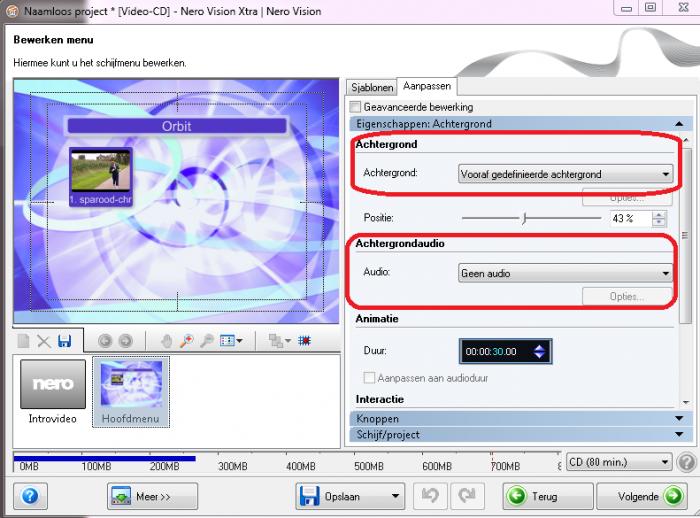Go back with the Terug button
This screenshot has width=700, height=518.
(x=548, y=496)
